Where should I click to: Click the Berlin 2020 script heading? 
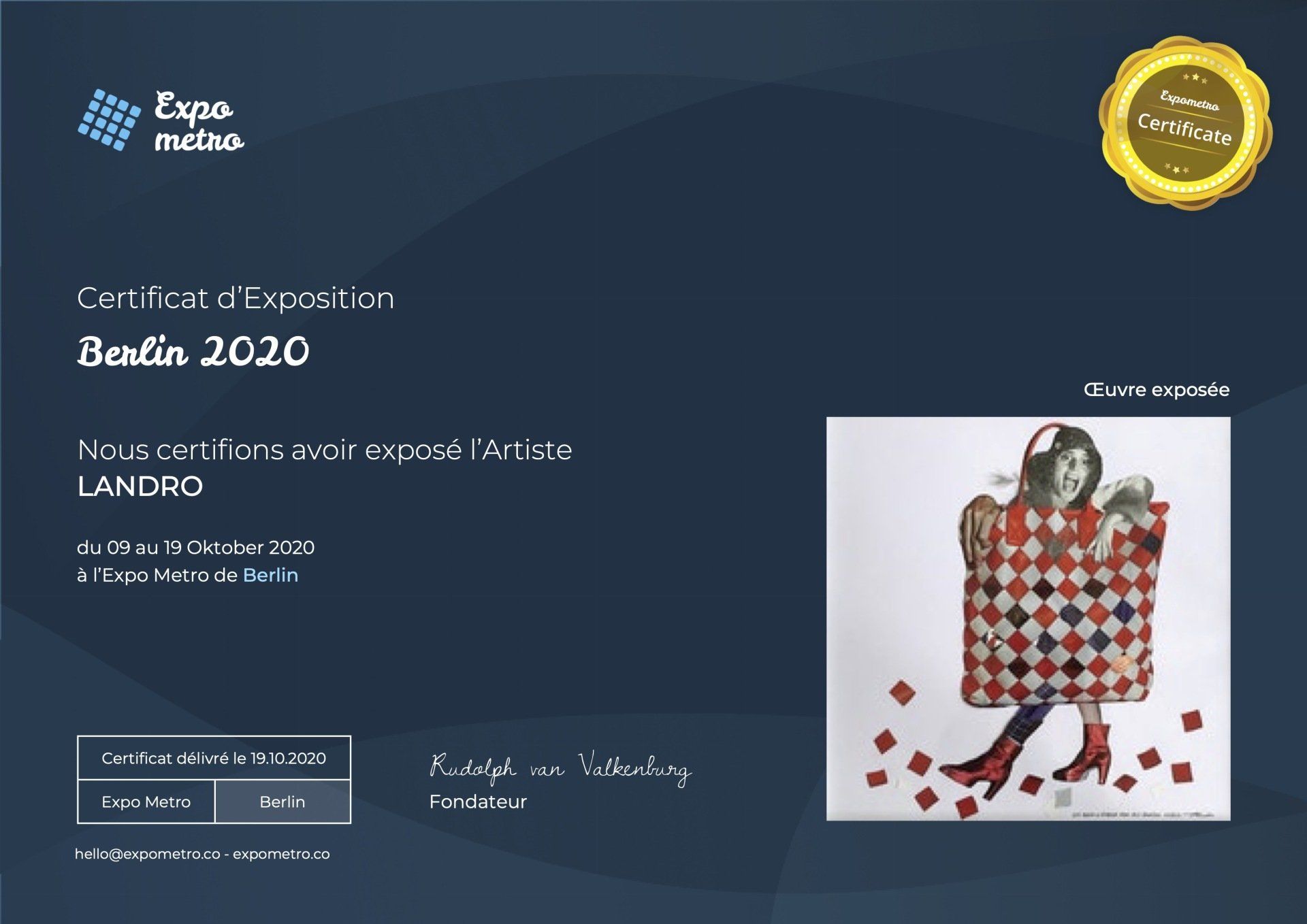[193, 352]
